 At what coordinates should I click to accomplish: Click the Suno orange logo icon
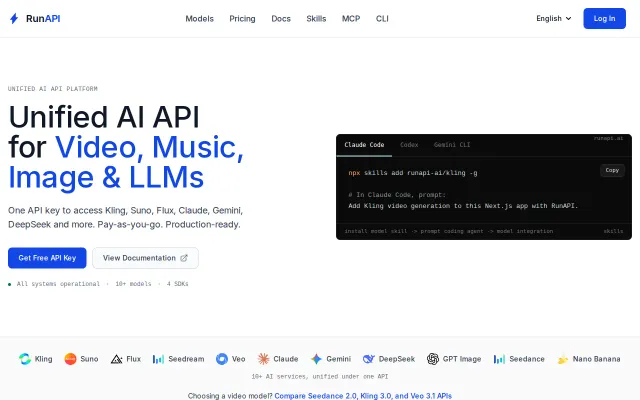pyautogui.click(x=70, y=359)
